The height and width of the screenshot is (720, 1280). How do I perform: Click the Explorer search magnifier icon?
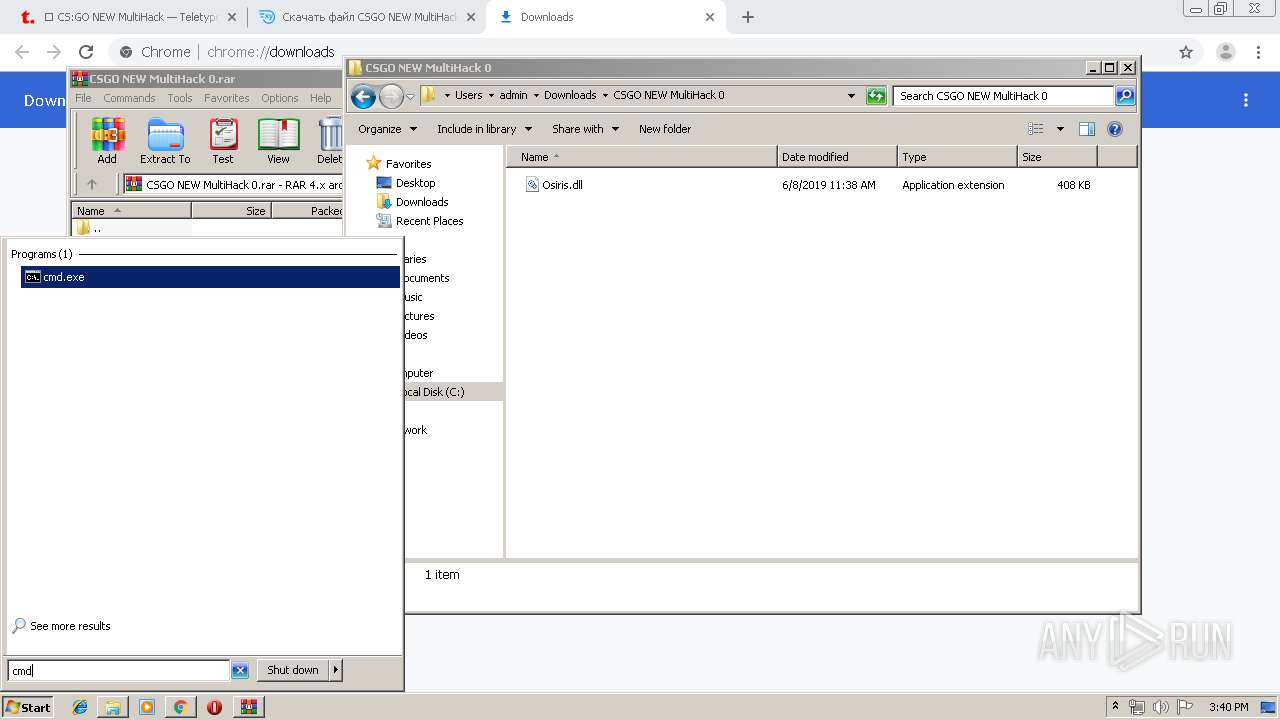tap(1125, 96)
